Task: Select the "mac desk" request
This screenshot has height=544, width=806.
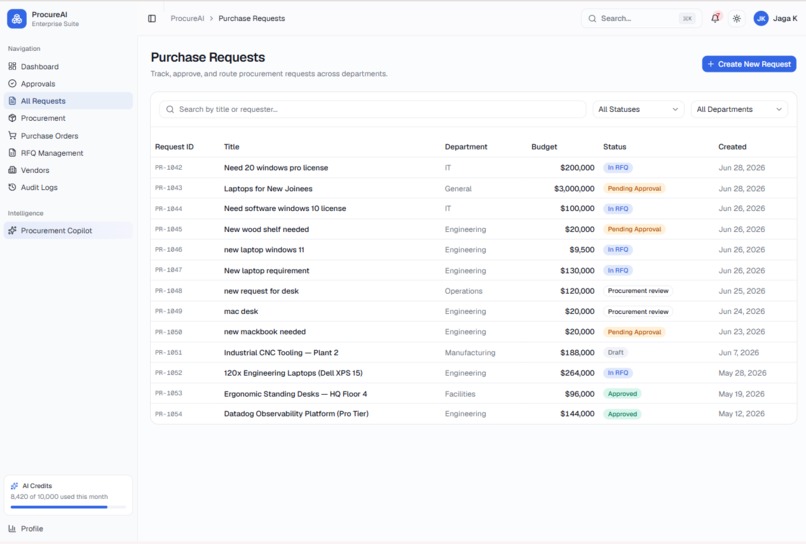Action: (473, 311)
